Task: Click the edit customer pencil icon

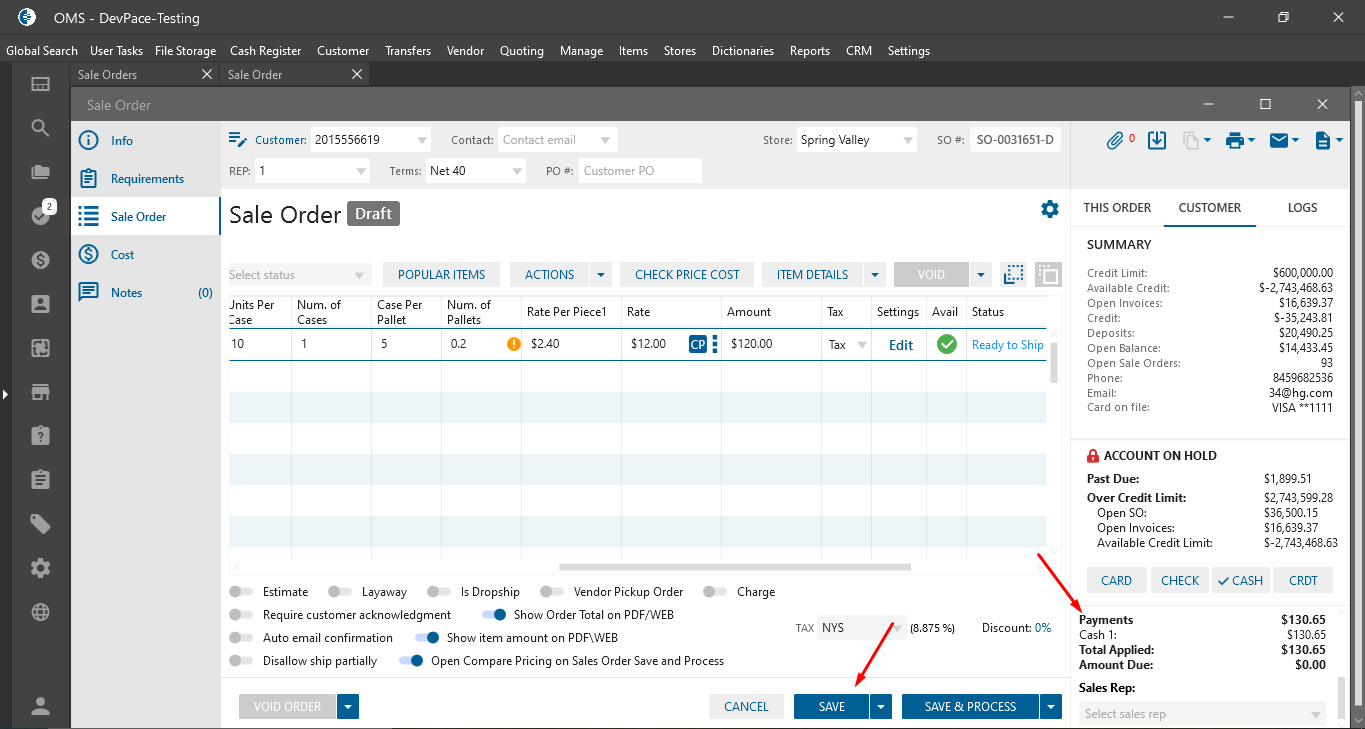Action: point(238,140)
